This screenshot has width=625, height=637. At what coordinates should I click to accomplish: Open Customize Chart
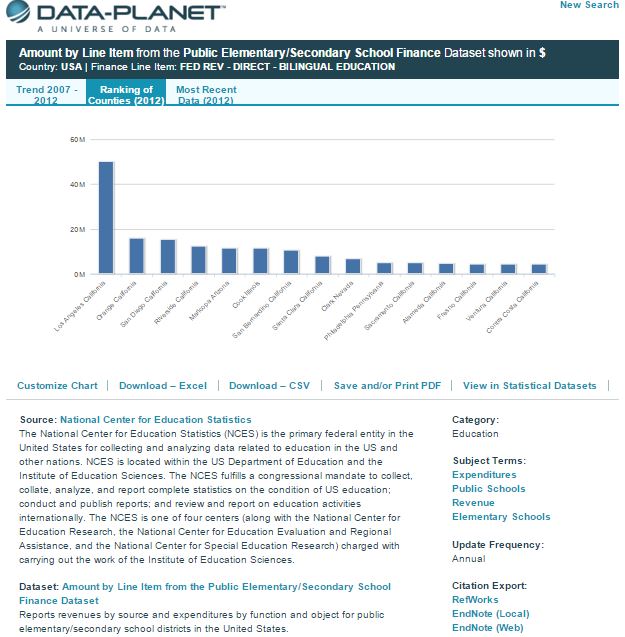(x=57, y=386)
